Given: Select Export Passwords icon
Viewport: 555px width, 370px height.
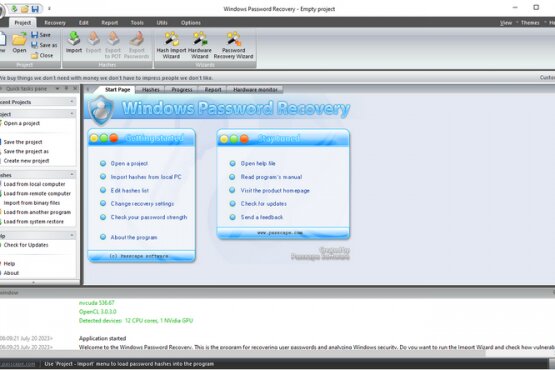Looking at the screenshot, I should (x=136, y=45).
